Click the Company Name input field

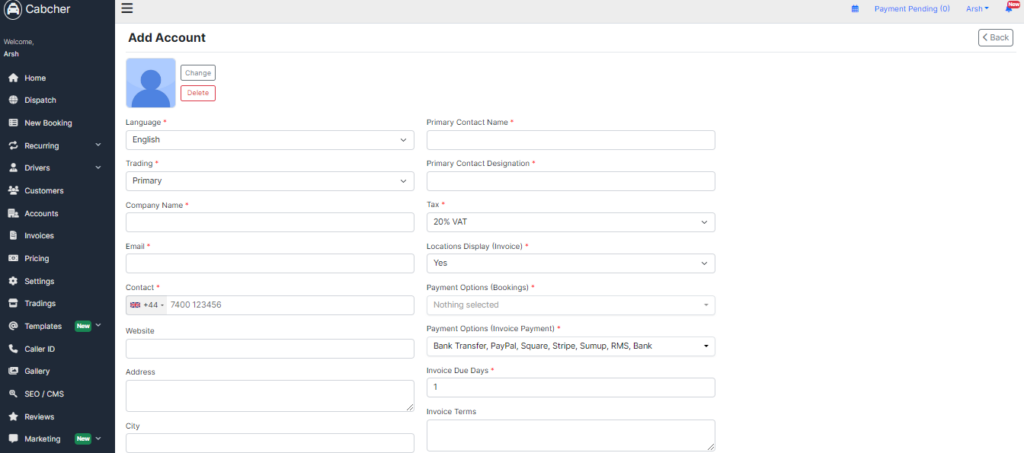(270, 222)
